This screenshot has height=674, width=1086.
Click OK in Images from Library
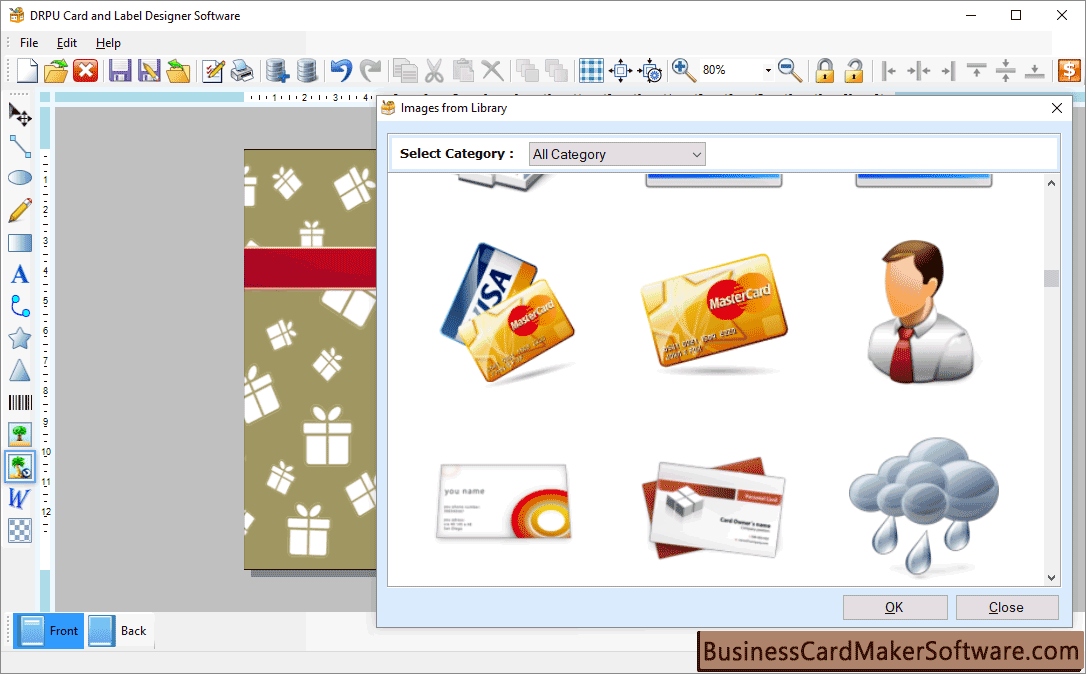point(895,608)
